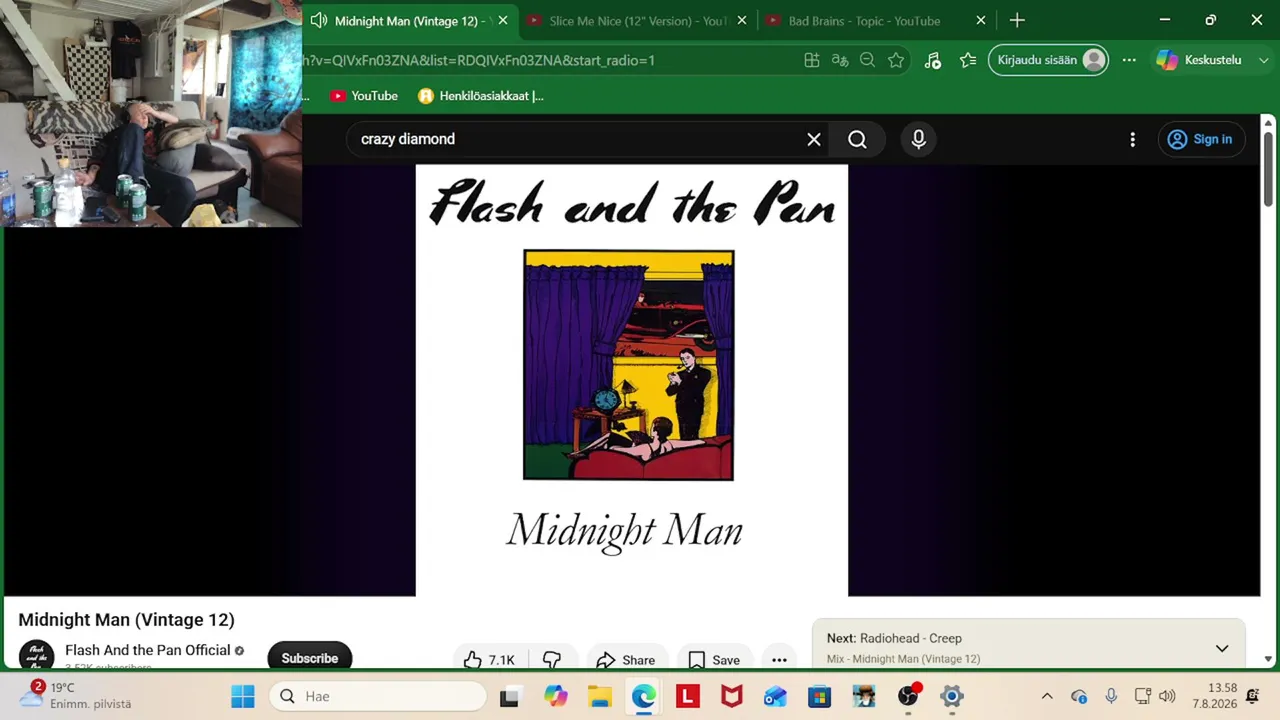This screenshot has width=1280, height=720.
Task: Open Flash And the Pan Official channel
Action: (148, 650)
